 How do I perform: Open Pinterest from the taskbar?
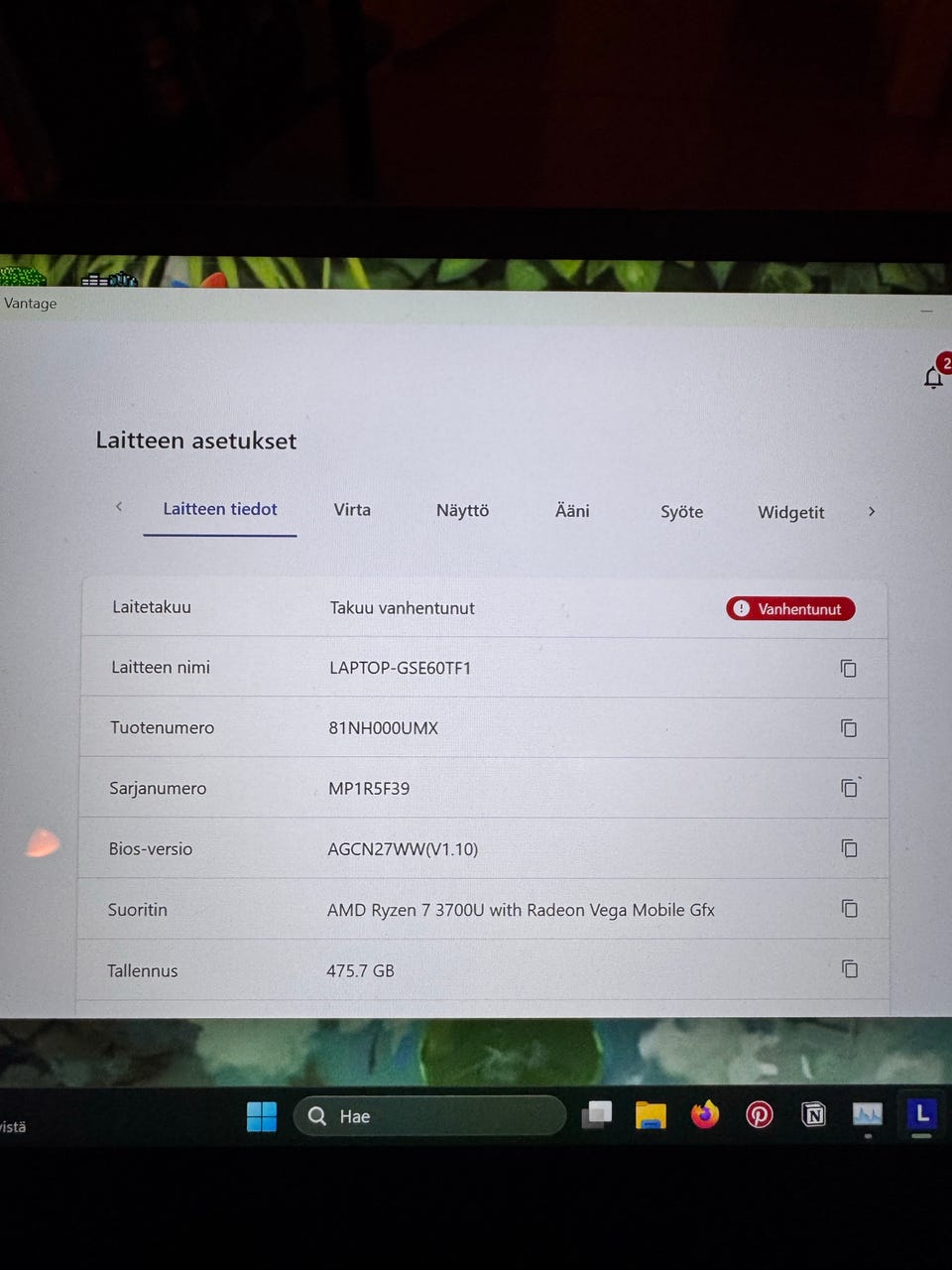760,1114
